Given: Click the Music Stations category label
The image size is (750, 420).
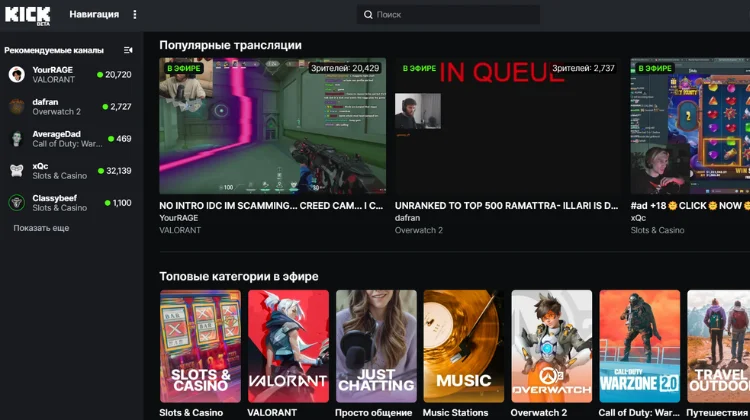Looking at the screenshot, I should tap(455, 413).
